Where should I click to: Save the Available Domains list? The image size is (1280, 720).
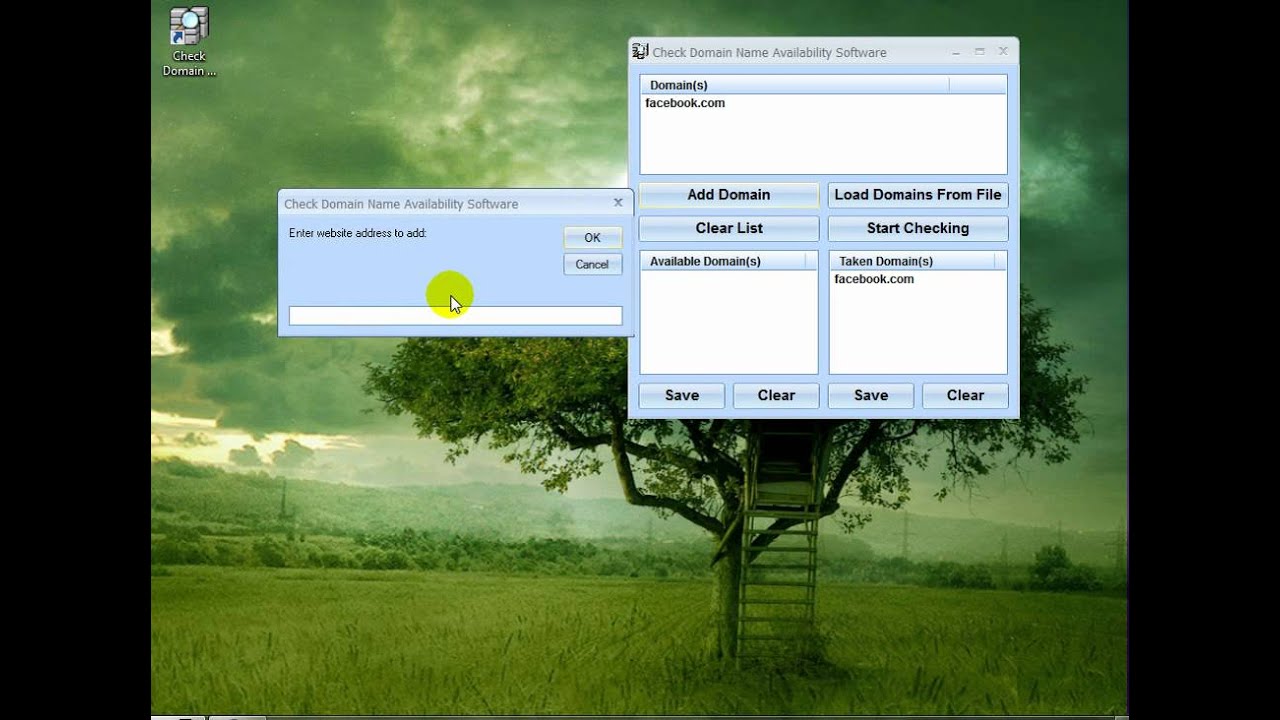pos(682,395)
